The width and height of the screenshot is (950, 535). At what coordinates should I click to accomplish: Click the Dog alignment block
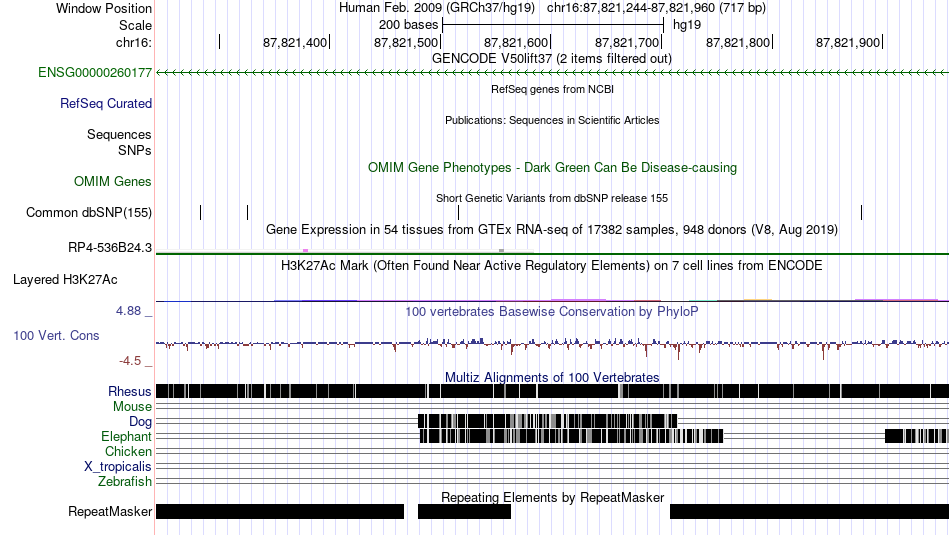pyautogui.click(x=548, y=421)
